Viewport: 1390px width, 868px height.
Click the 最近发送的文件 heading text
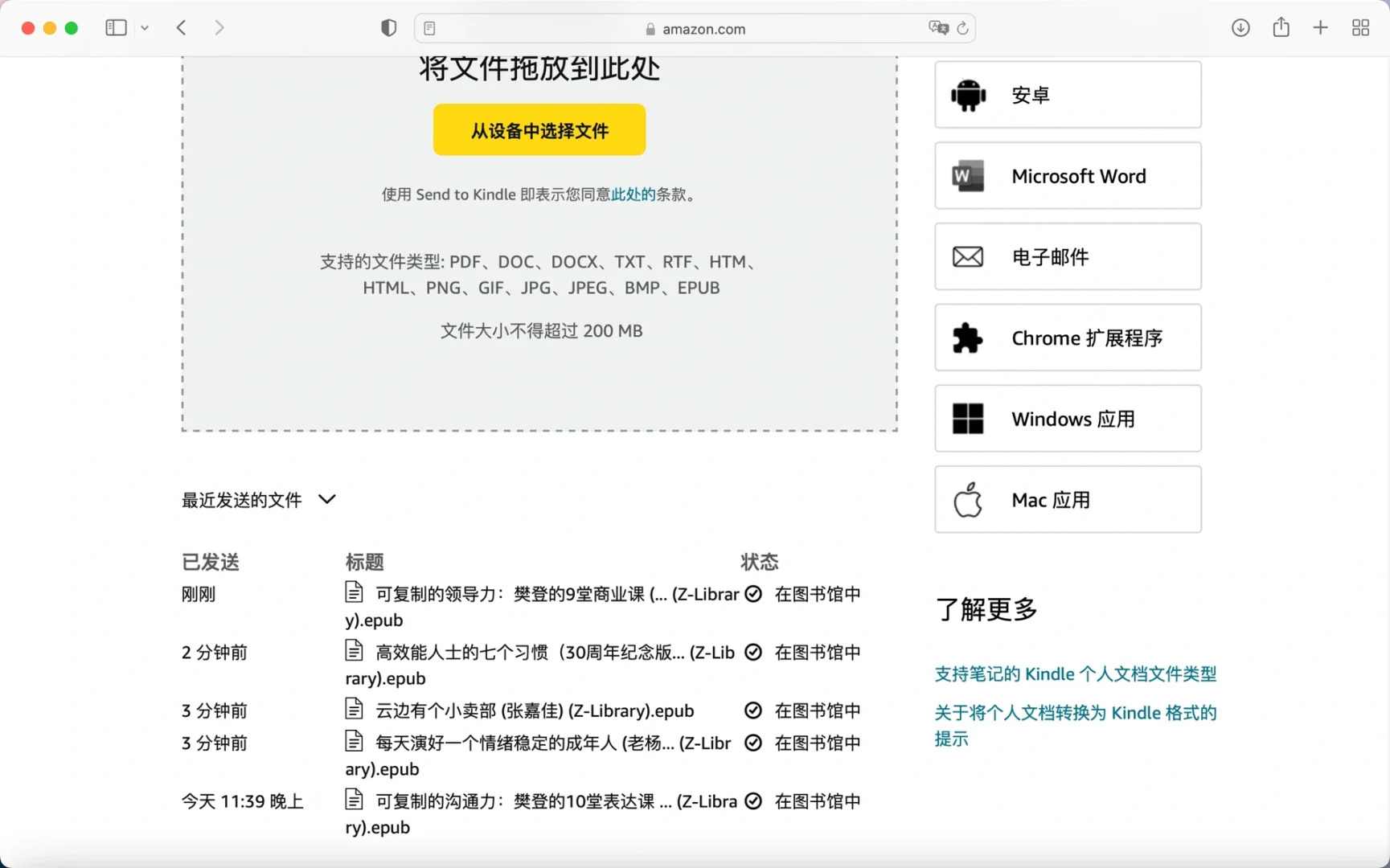[242, 501]
